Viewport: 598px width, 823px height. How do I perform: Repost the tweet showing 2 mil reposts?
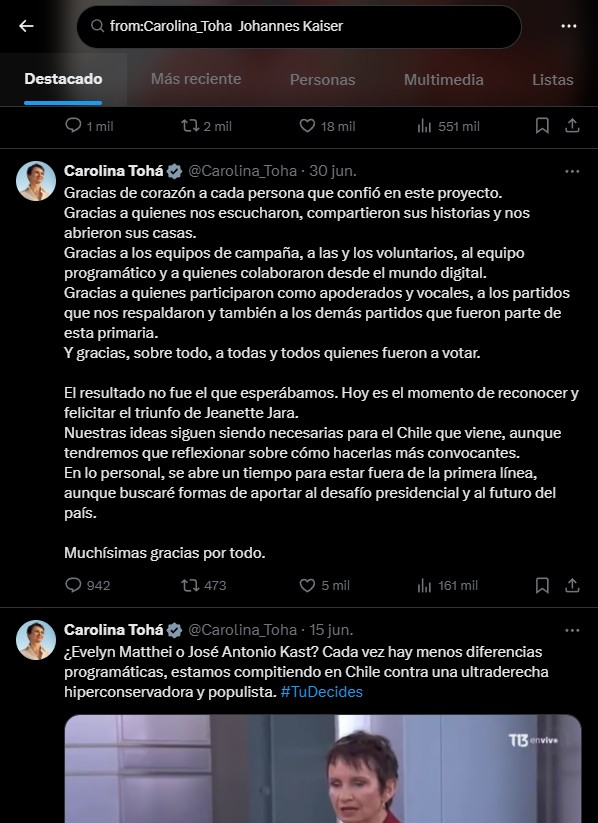[x=206, y=126]
